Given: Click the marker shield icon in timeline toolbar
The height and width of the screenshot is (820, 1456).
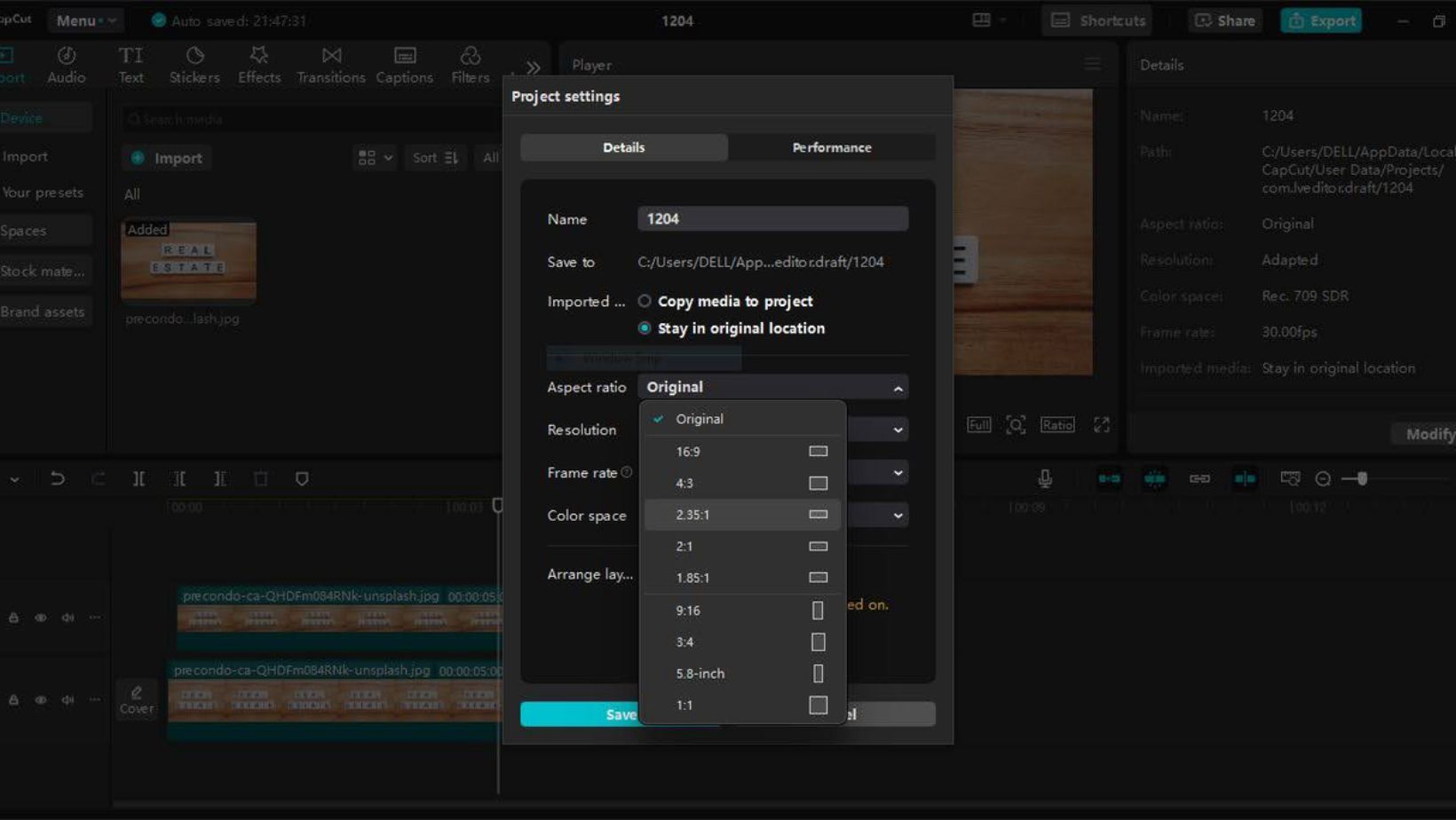Looking at the screenshot, I should [x=302, y=478].
